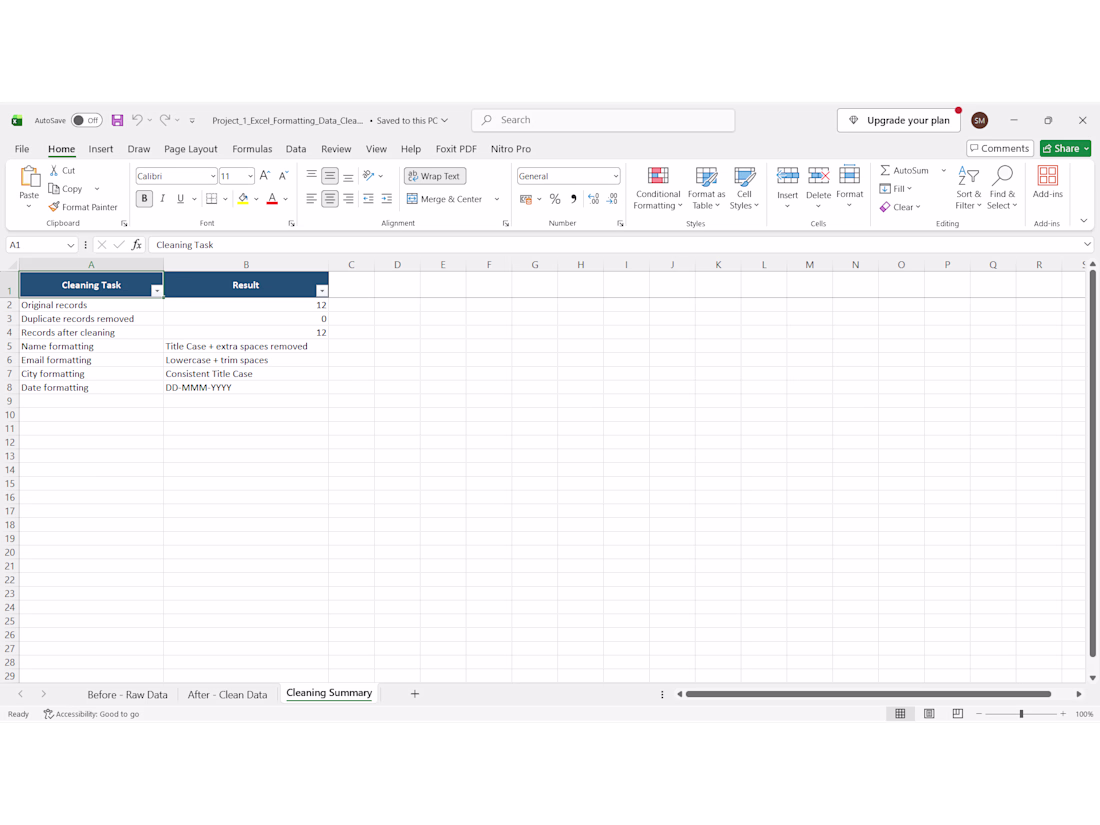Open the Cleaning Task filter dropdown

[x=156, y=290]
